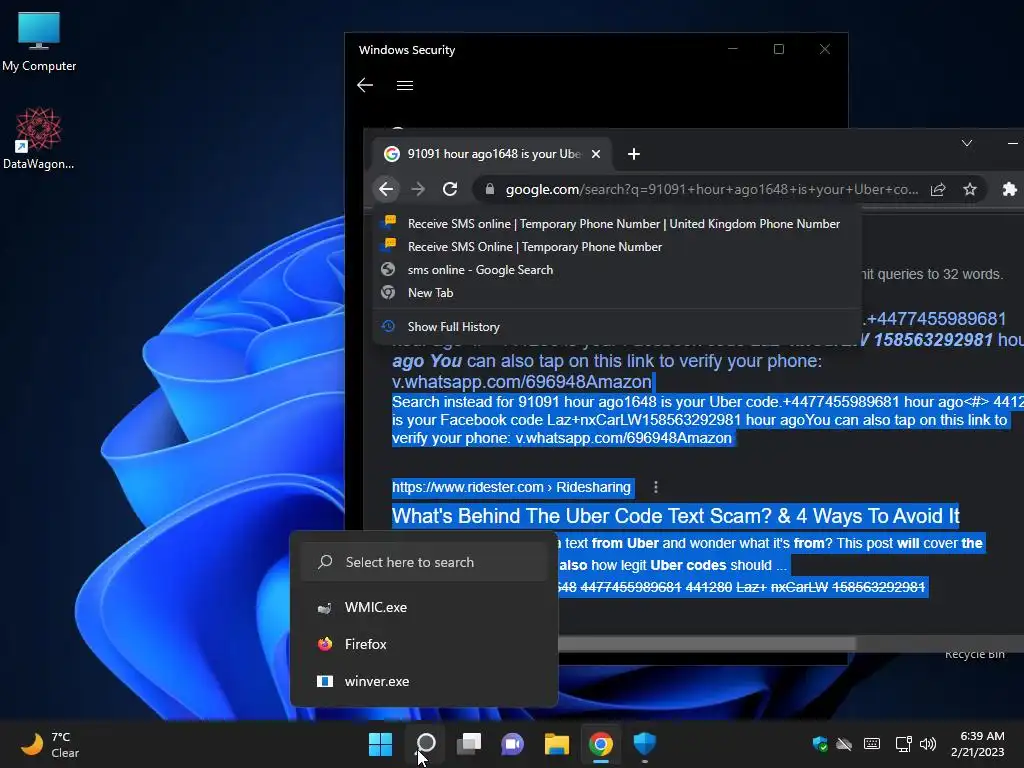
Task: Open the Chat taskbar icon
Action: tap(513, 744)
